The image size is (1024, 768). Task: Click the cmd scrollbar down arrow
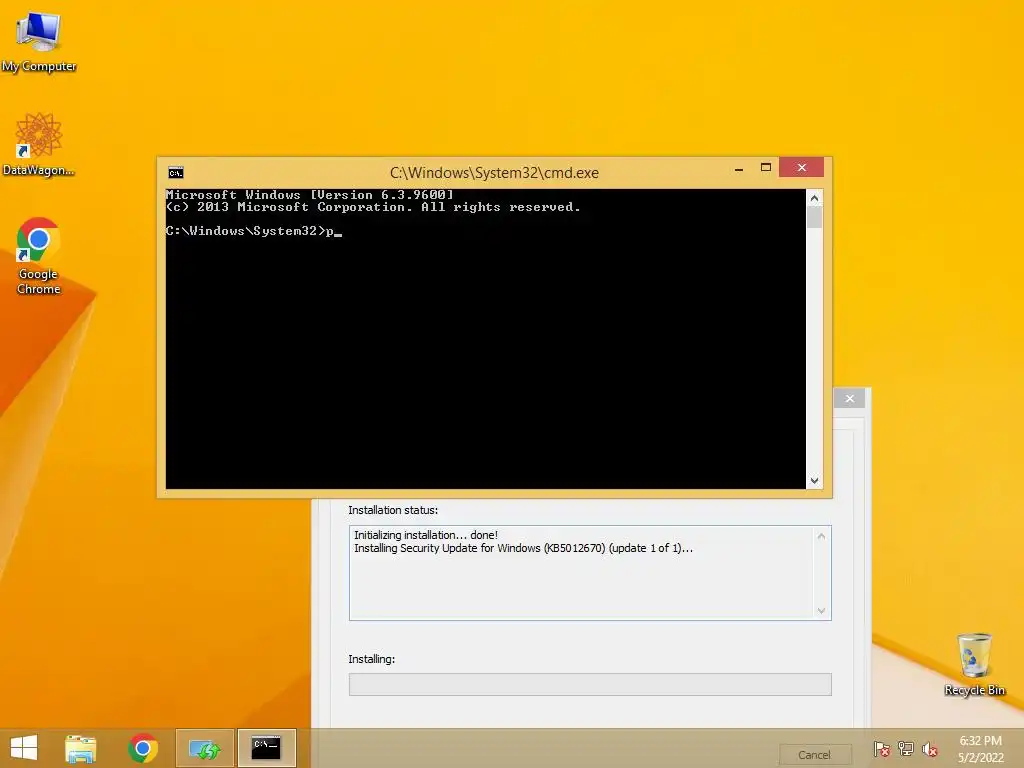click(814, 481)
